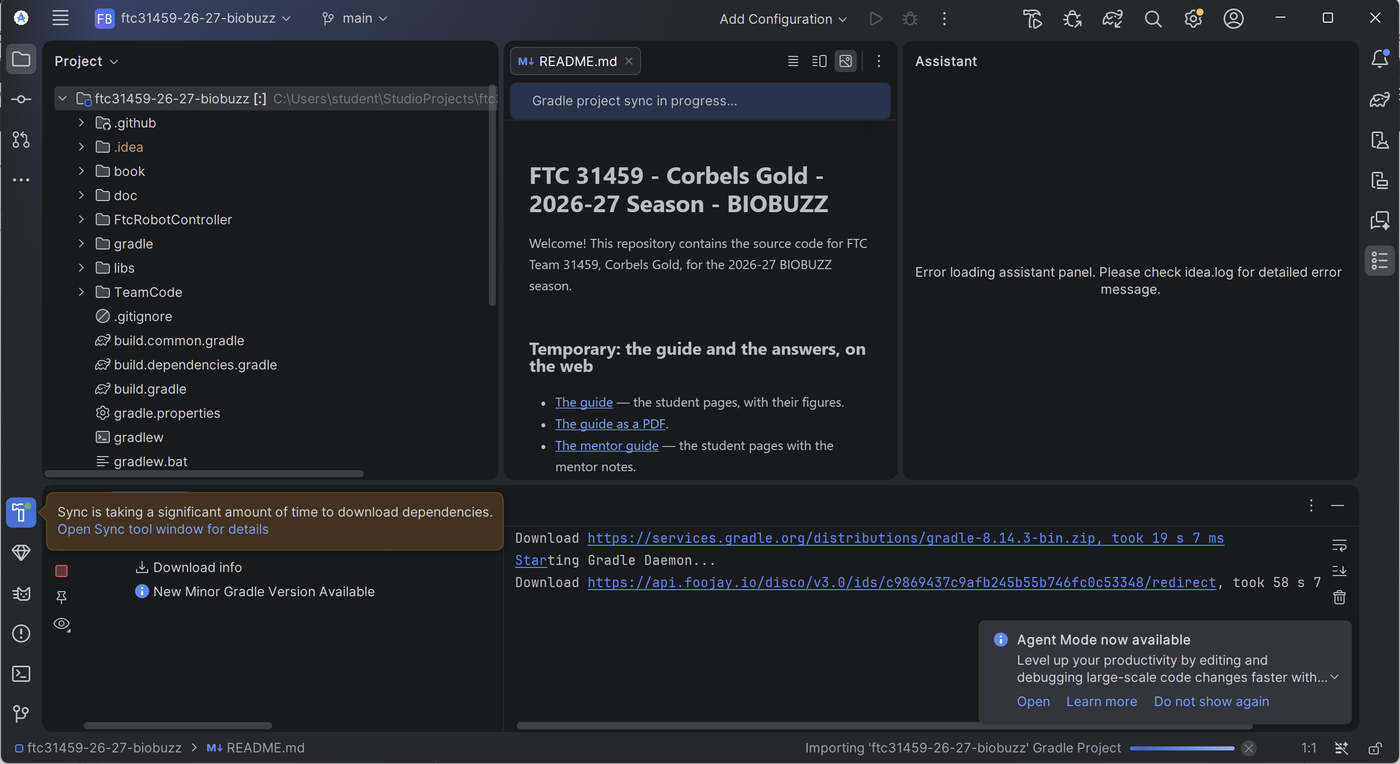
Task: Open Device Manager in right sidebar
Action: click(x=1379, y=140)
